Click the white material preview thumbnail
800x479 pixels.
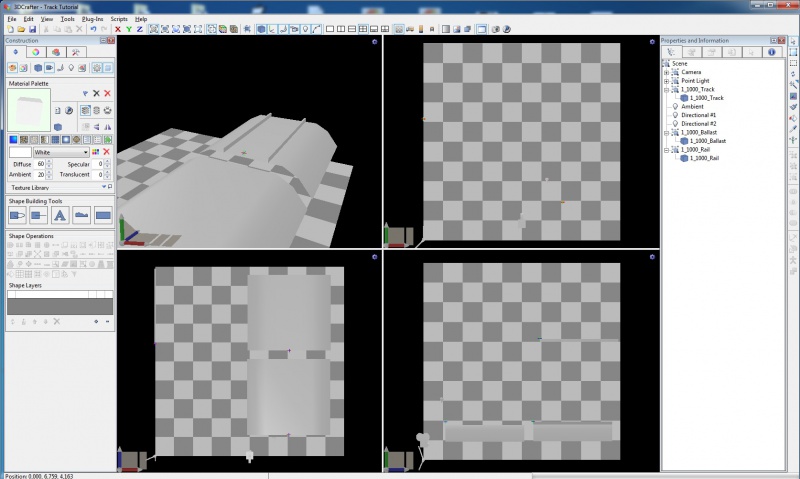click(x=29, y=110)
